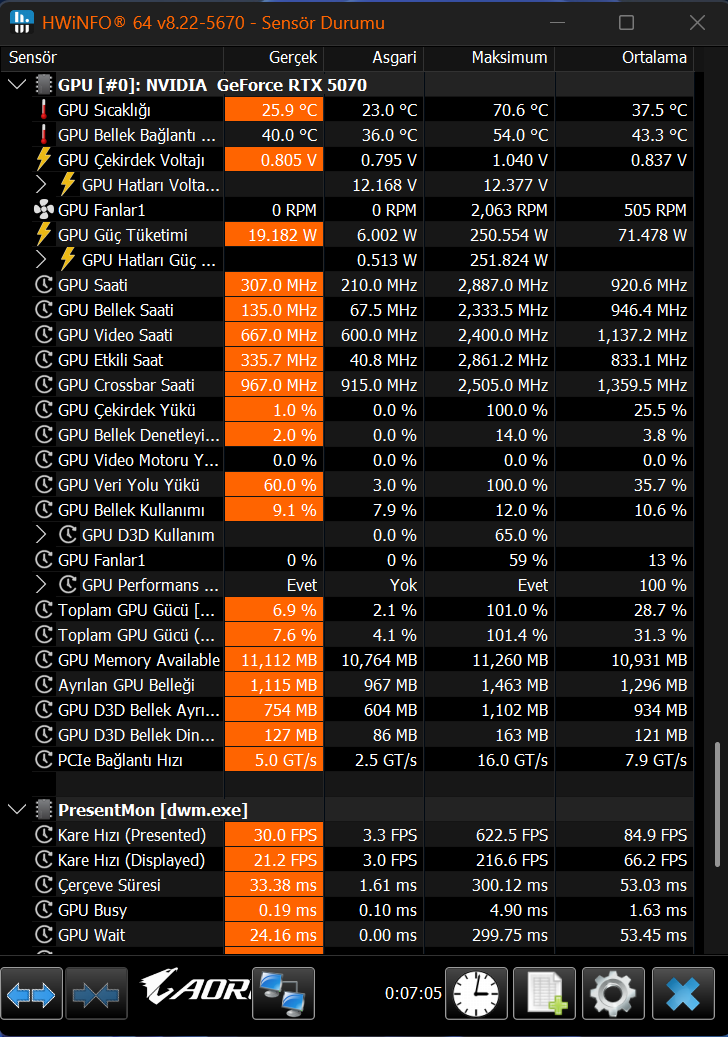Click the Ortalama column header
Screen dimensions: 728x1037
(x=624, y=58)
